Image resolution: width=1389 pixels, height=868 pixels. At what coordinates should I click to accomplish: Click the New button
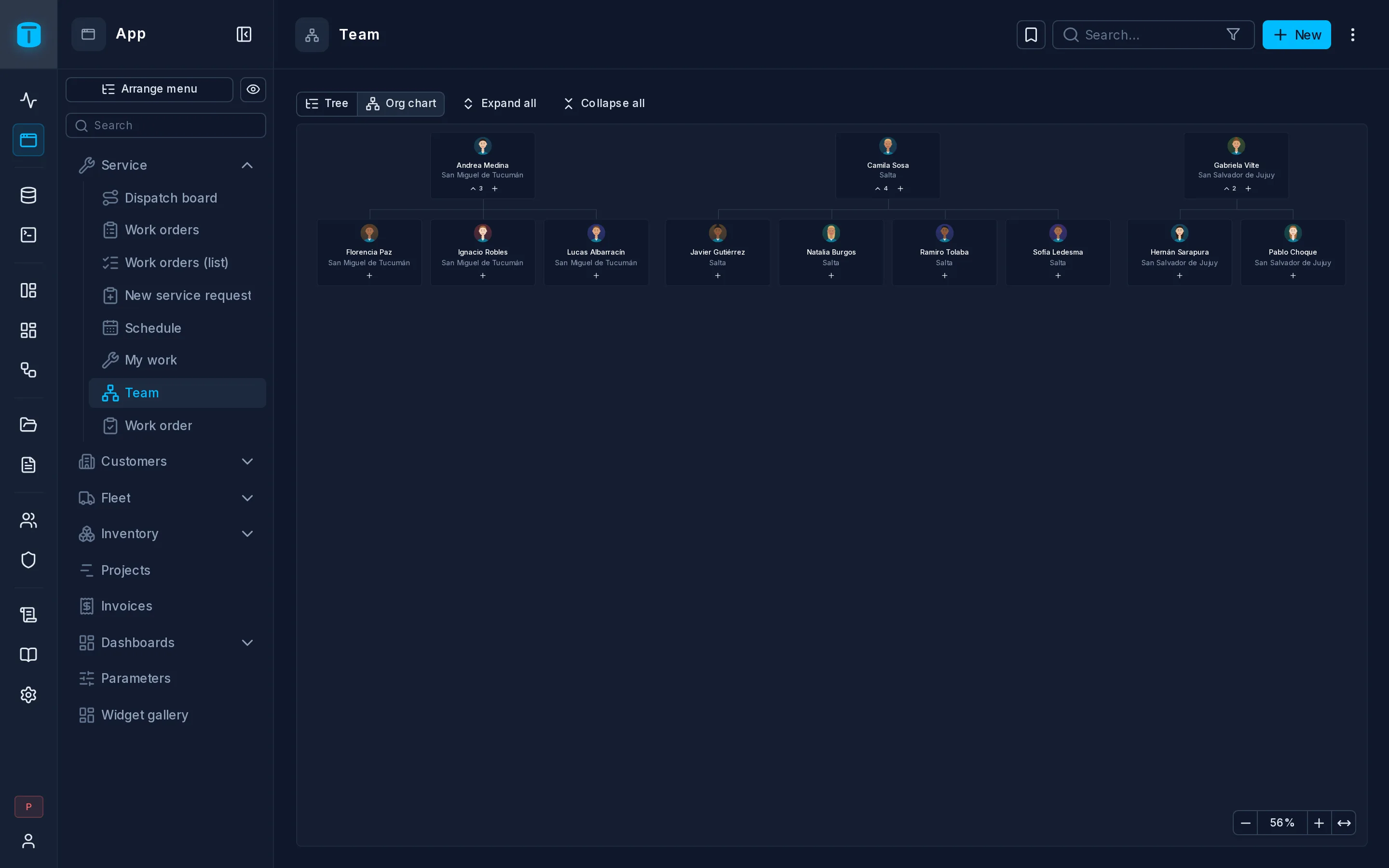pos(1296,35)
